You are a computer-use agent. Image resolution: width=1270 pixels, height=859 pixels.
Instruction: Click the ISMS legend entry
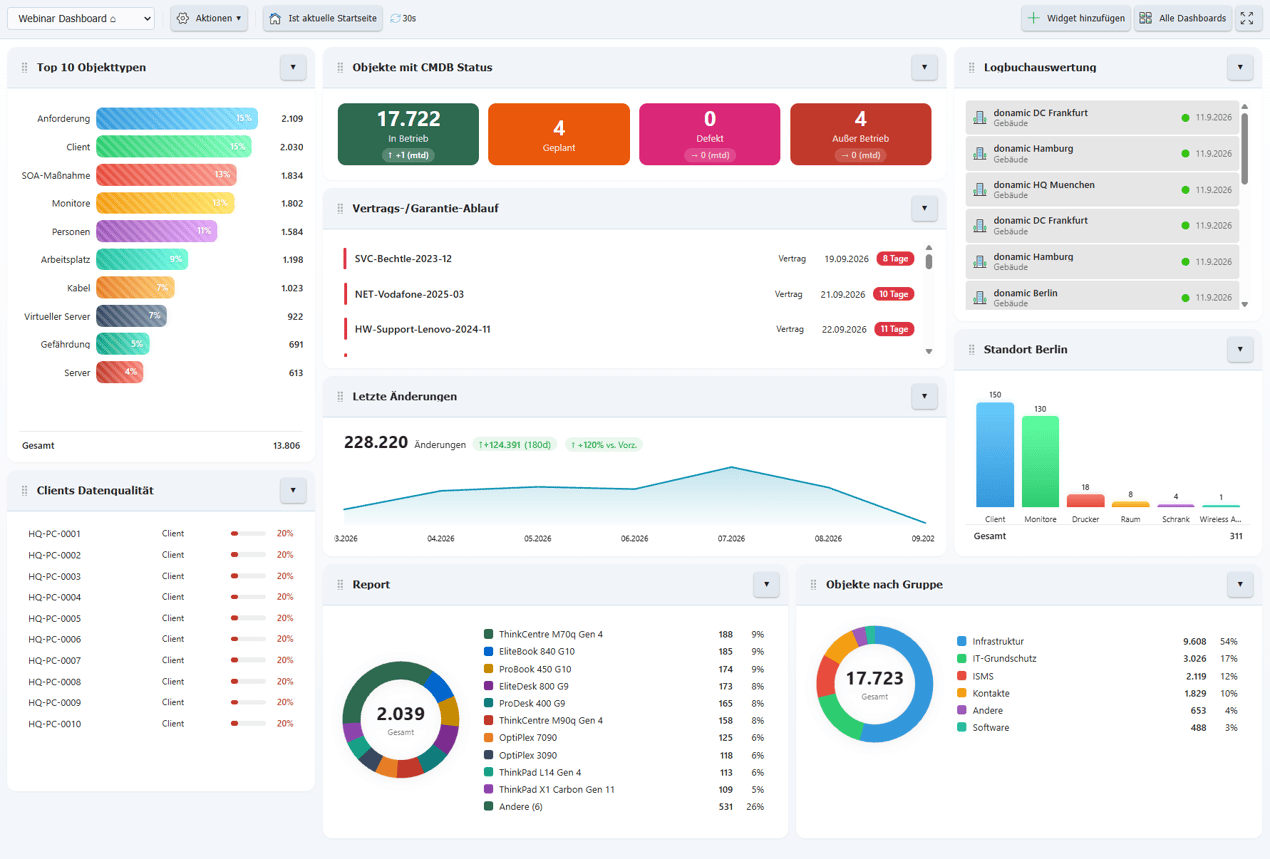[1097, 676]
